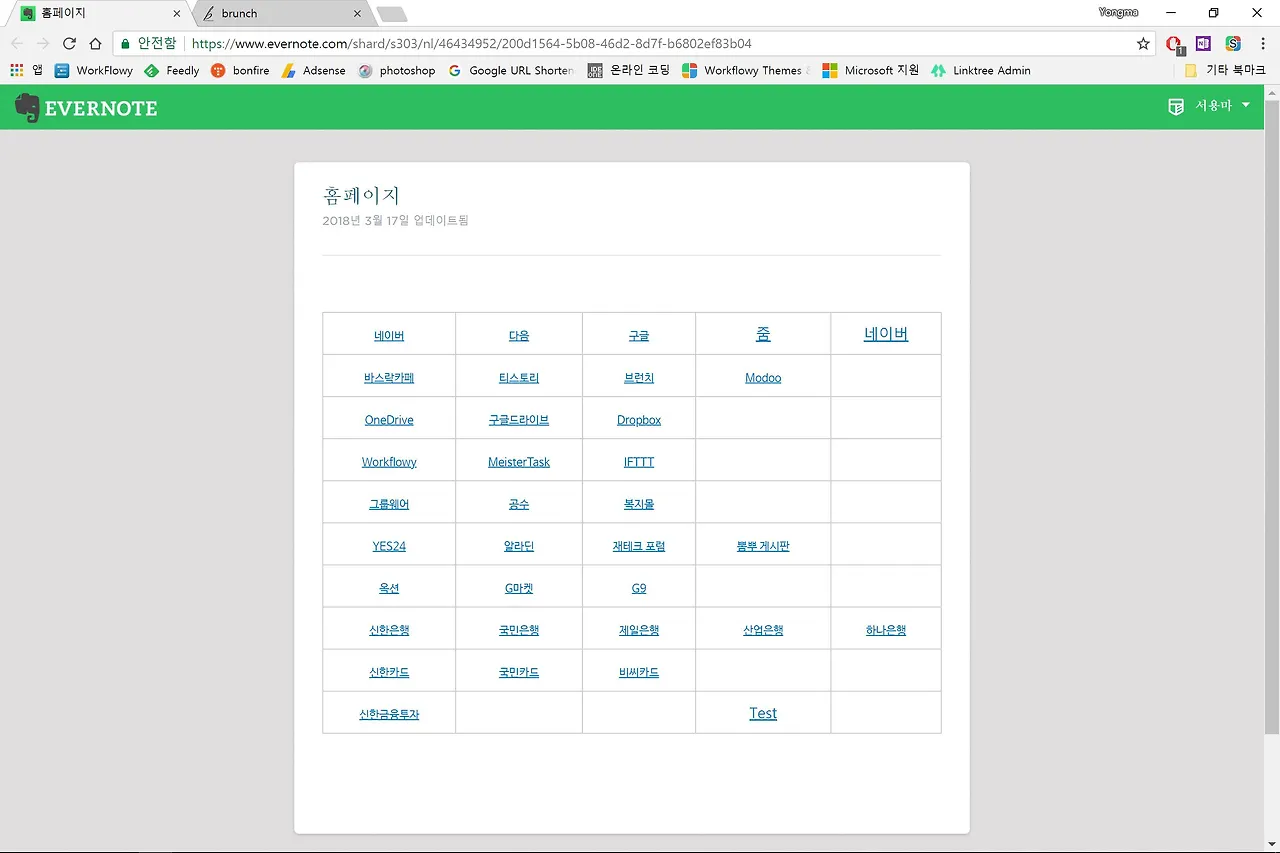Viewport: 1280px width, 853px height.
Task: Open the Microsoft 지원 bookmark
Action: coord(870,70)
